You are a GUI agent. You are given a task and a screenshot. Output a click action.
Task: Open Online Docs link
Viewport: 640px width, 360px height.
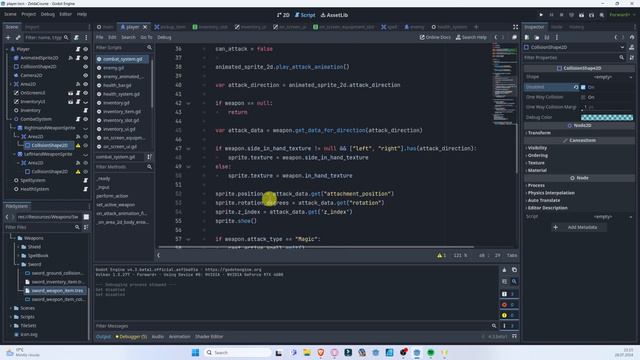click(435, 38)
